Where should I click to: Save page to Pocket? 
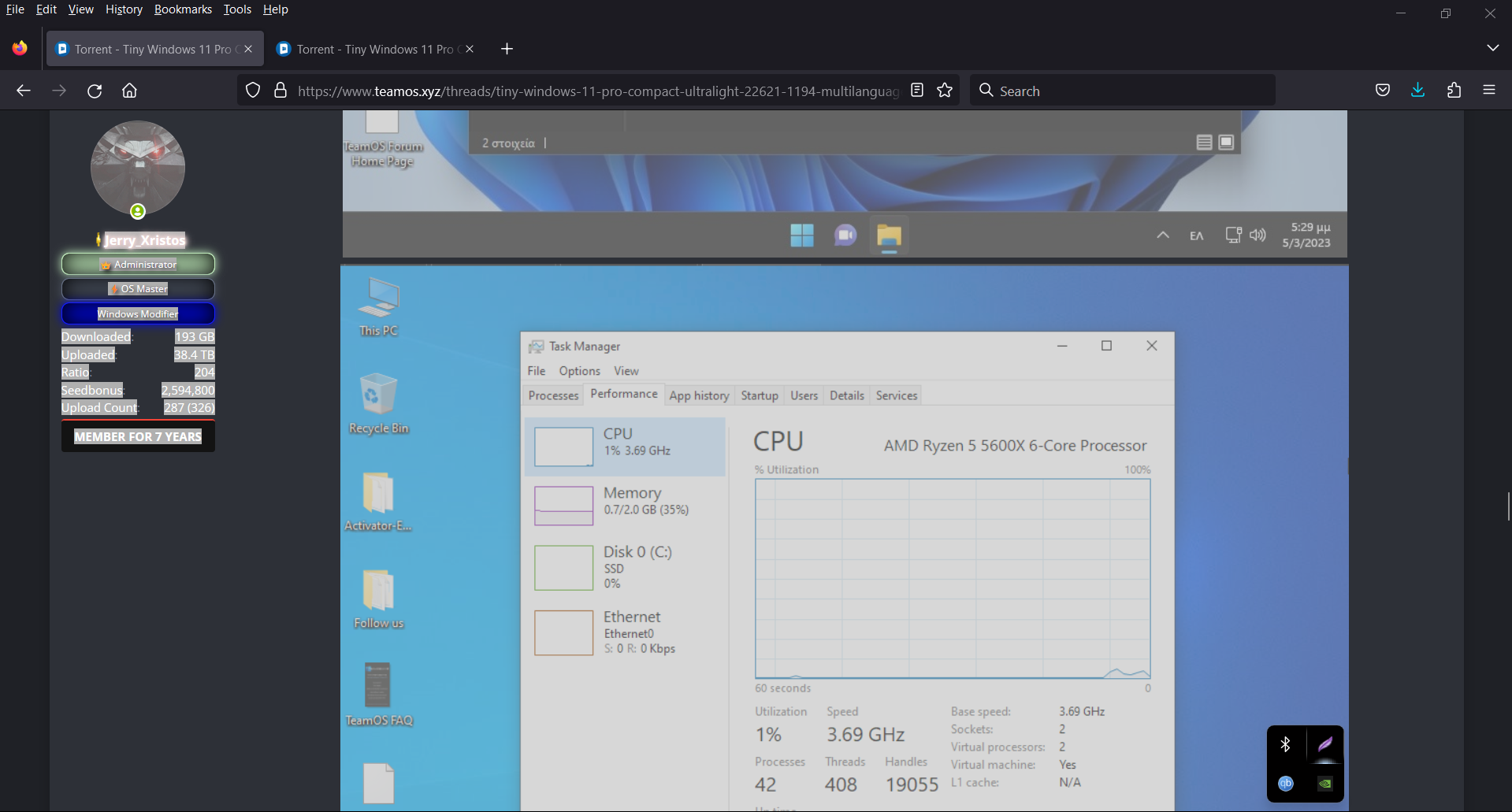coord(1383,91)
